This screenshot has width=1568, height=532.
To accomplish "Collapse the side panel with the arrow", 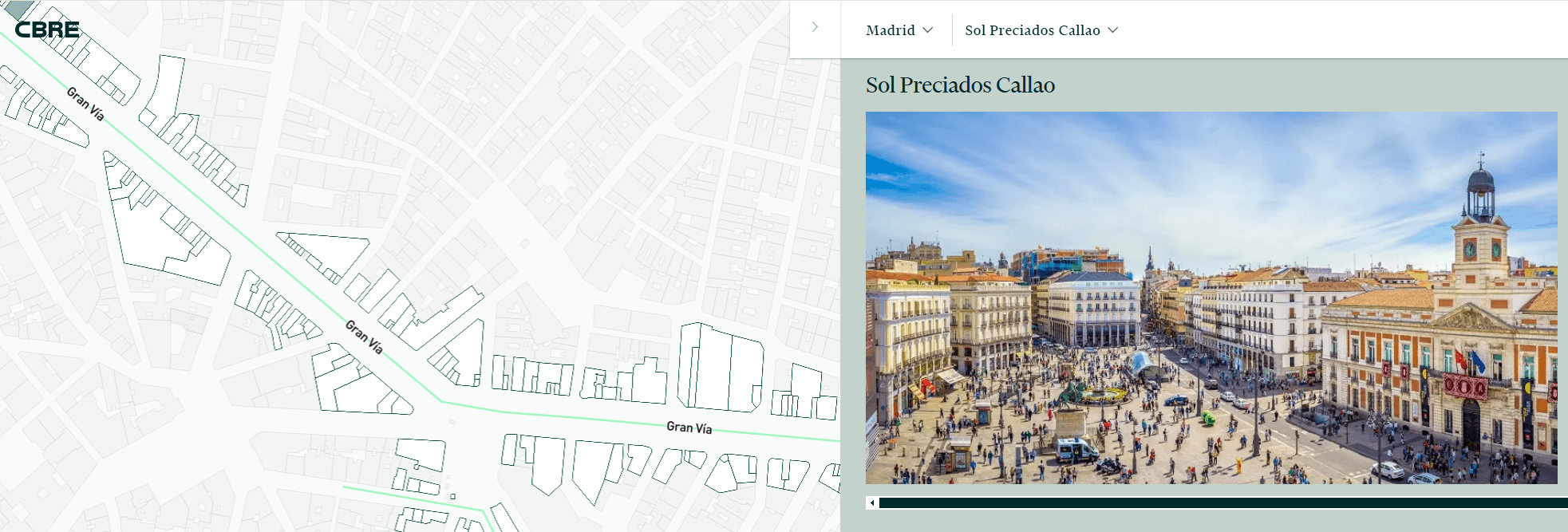I will click(x=815, y=27).
